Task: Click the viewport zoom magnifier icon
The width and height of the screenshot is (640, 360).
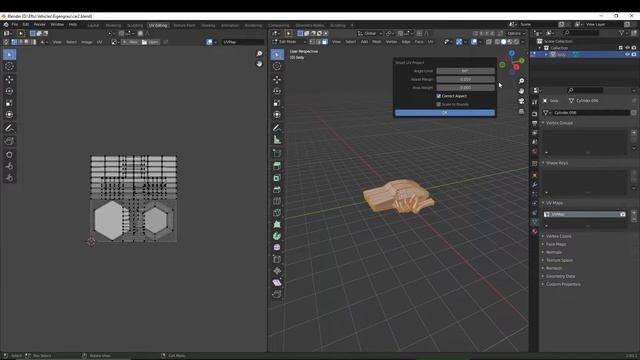Action: (x=521, y=81)
